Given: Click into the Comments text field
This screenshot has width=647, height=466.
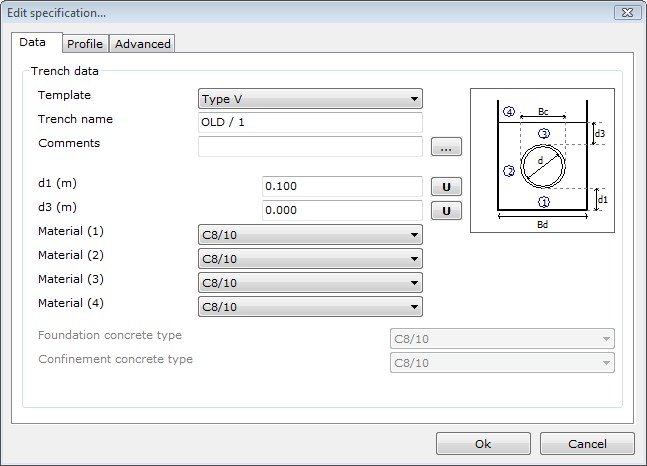Looking at the screenshot, I should click(x=310, y=147).
